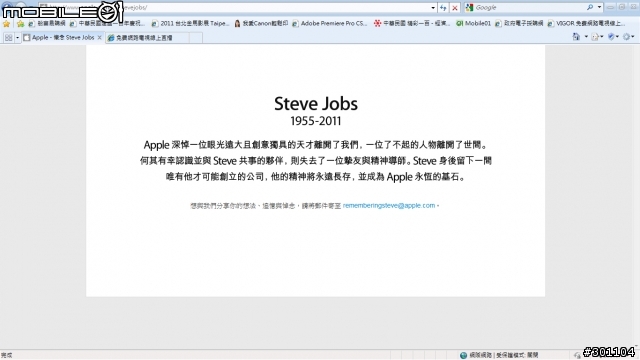This screenshot has width=640, height=360.
Task: Click the protected mode status text
Action: (x=517, y=355)
